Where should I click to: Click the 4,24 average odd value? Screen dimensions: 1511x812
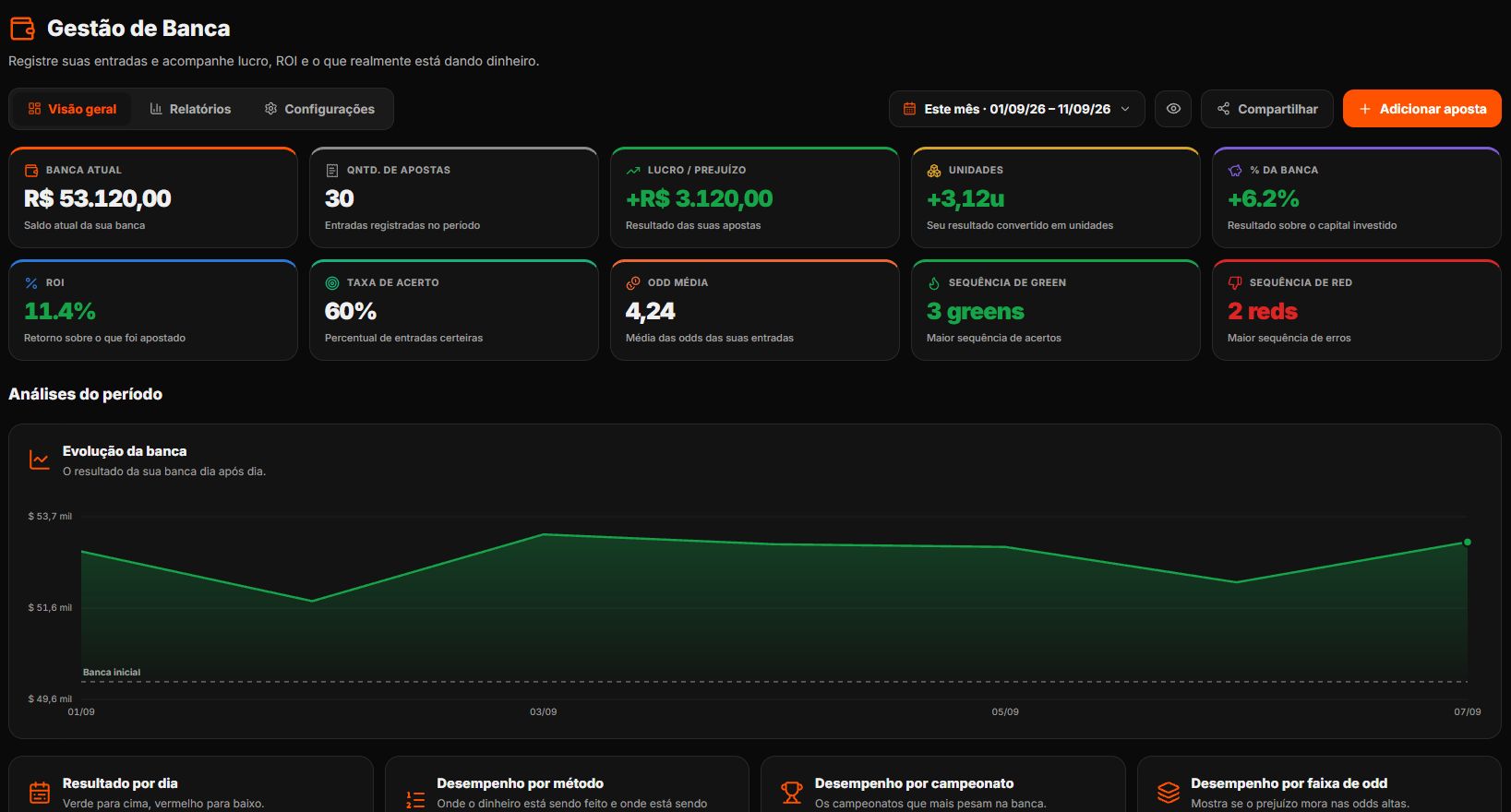(x=651, y=311)
